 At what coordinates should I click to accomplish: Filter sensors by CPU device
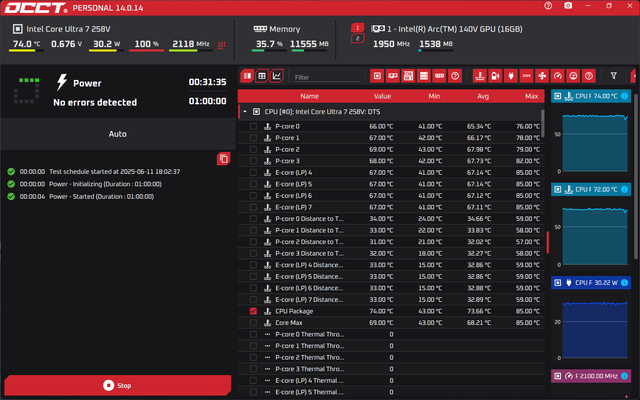tap(377, 76)
